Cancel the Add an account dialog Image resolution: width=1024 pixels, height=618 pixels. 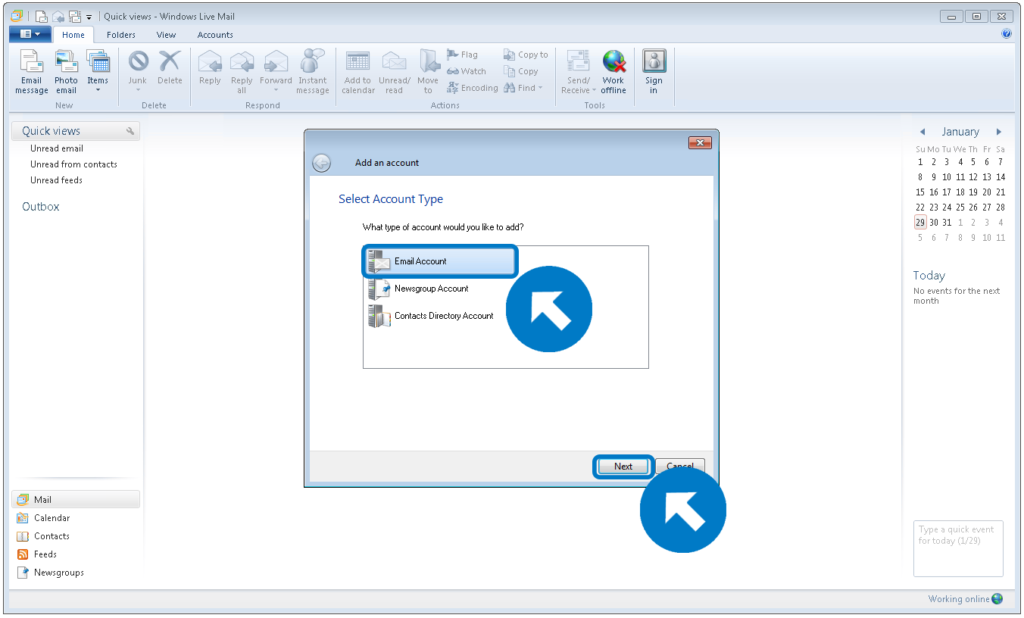pyautogui.click(x=680, y=466)
